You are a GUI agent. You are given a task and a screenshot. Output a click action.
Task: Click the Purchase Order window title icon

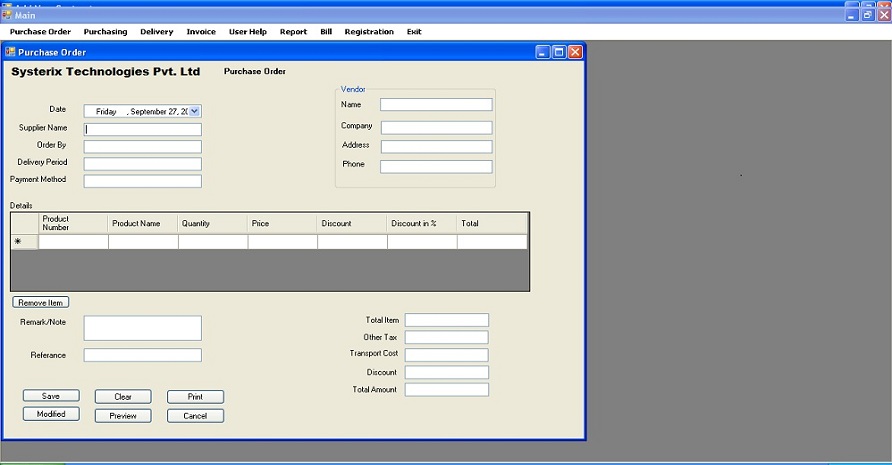[10, 52]
